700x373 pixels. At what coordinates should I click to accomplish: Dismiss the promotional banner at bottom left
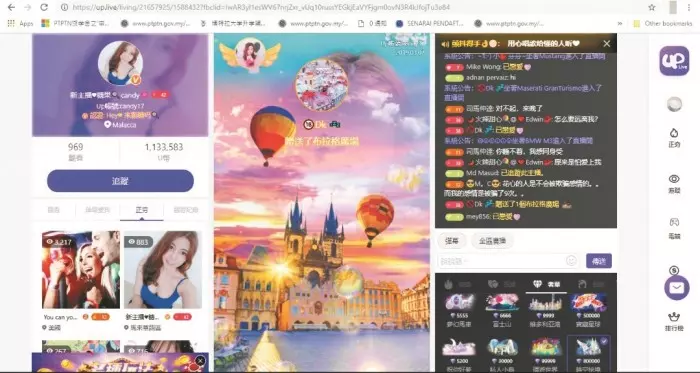200,360
